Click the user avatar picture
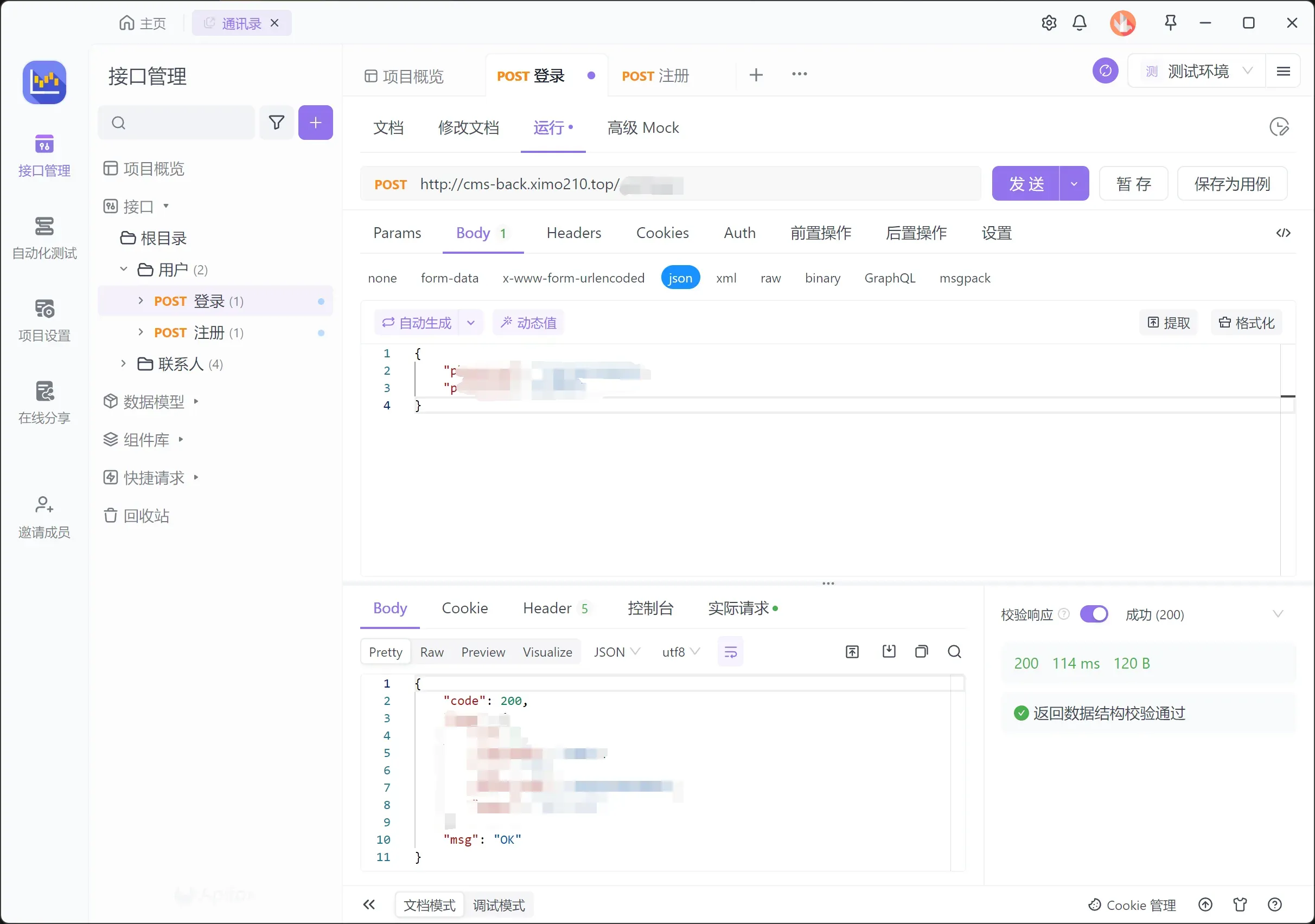The image size is (1315, 924). 1122,23
